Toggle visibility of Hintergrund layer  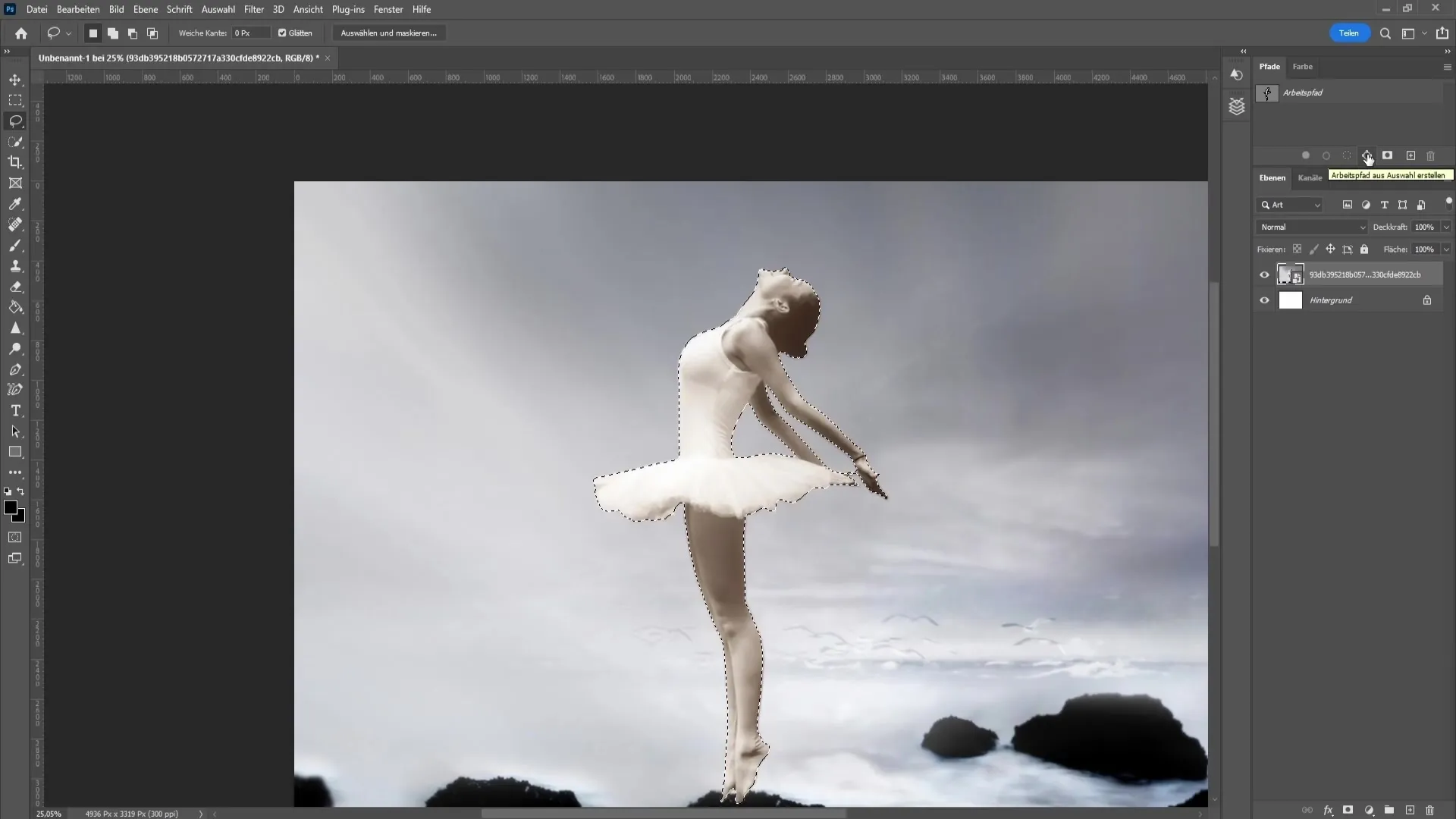click(x=1264, y=300)
